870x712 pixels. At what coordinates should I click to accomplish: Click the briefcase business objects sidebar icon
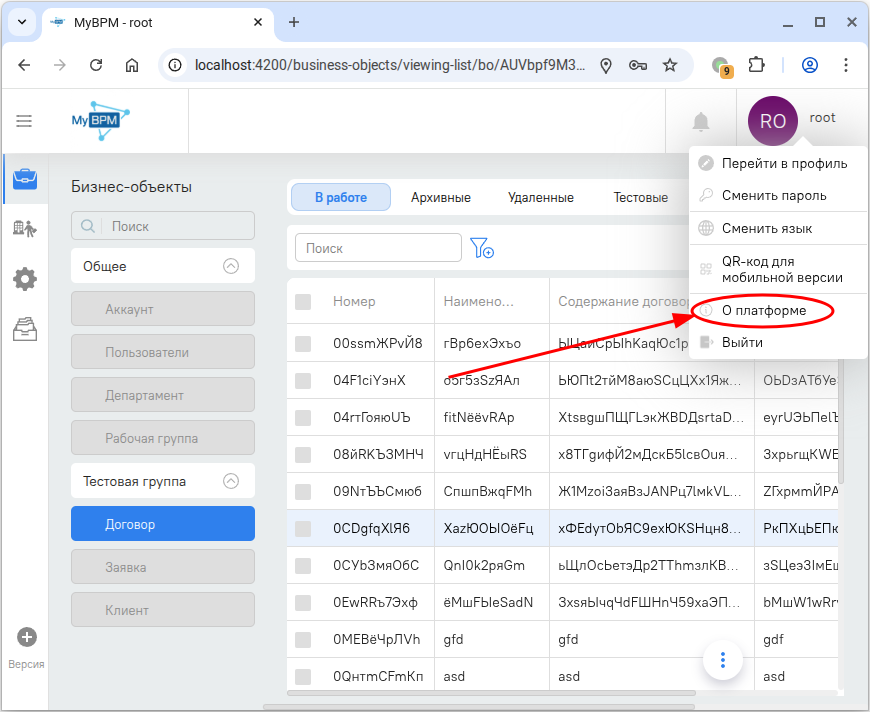pyautogui.click(x=25, y=179)
